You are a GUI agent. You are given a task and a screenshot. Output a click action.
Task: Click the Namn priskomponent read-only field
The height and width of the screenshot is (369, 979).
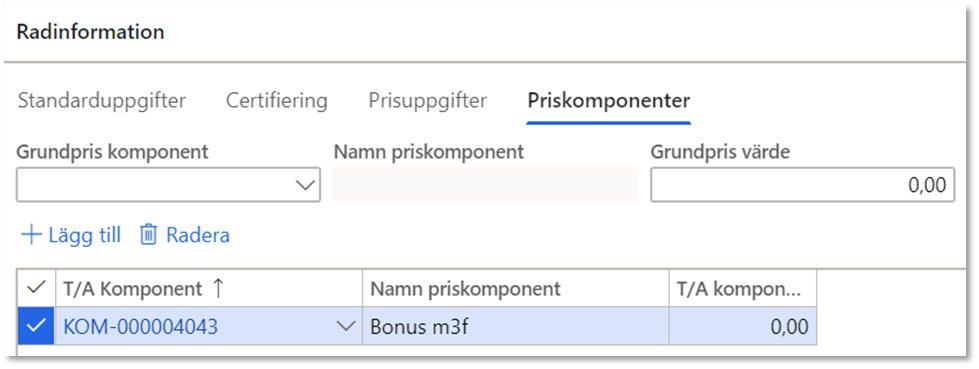pos(485,185)
